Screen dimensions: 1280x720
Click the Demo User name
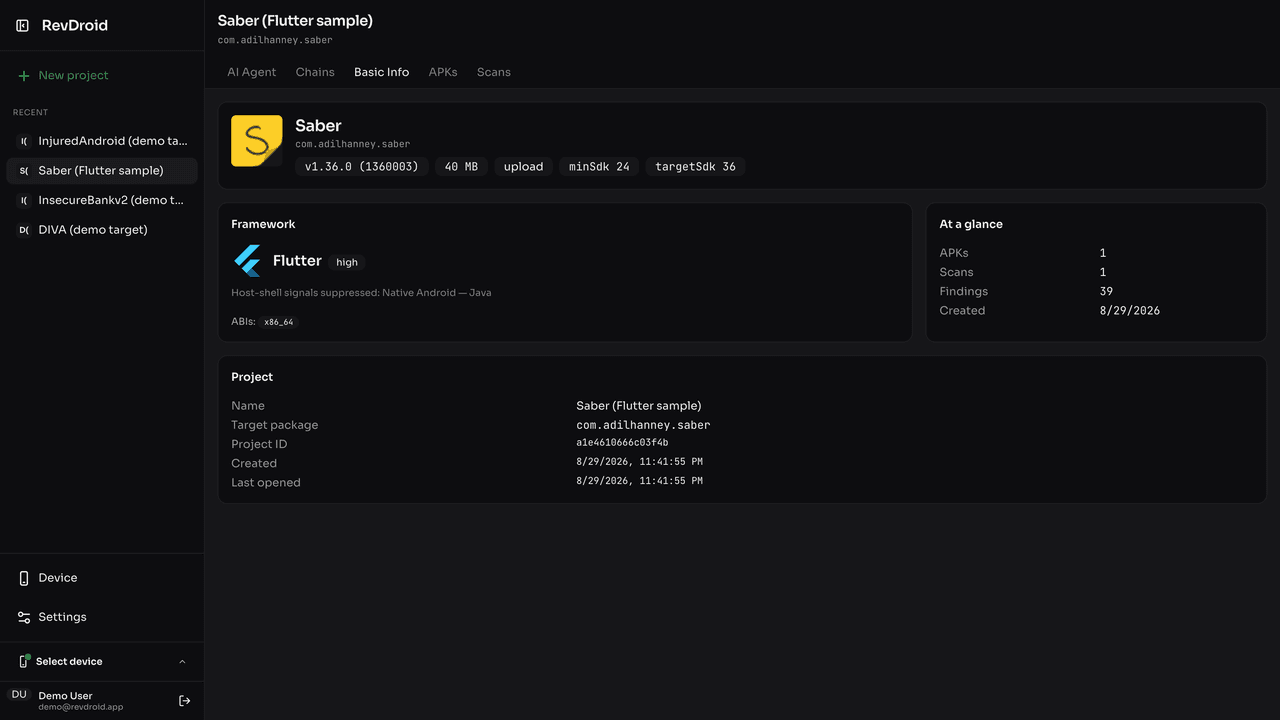click(65, 695)
